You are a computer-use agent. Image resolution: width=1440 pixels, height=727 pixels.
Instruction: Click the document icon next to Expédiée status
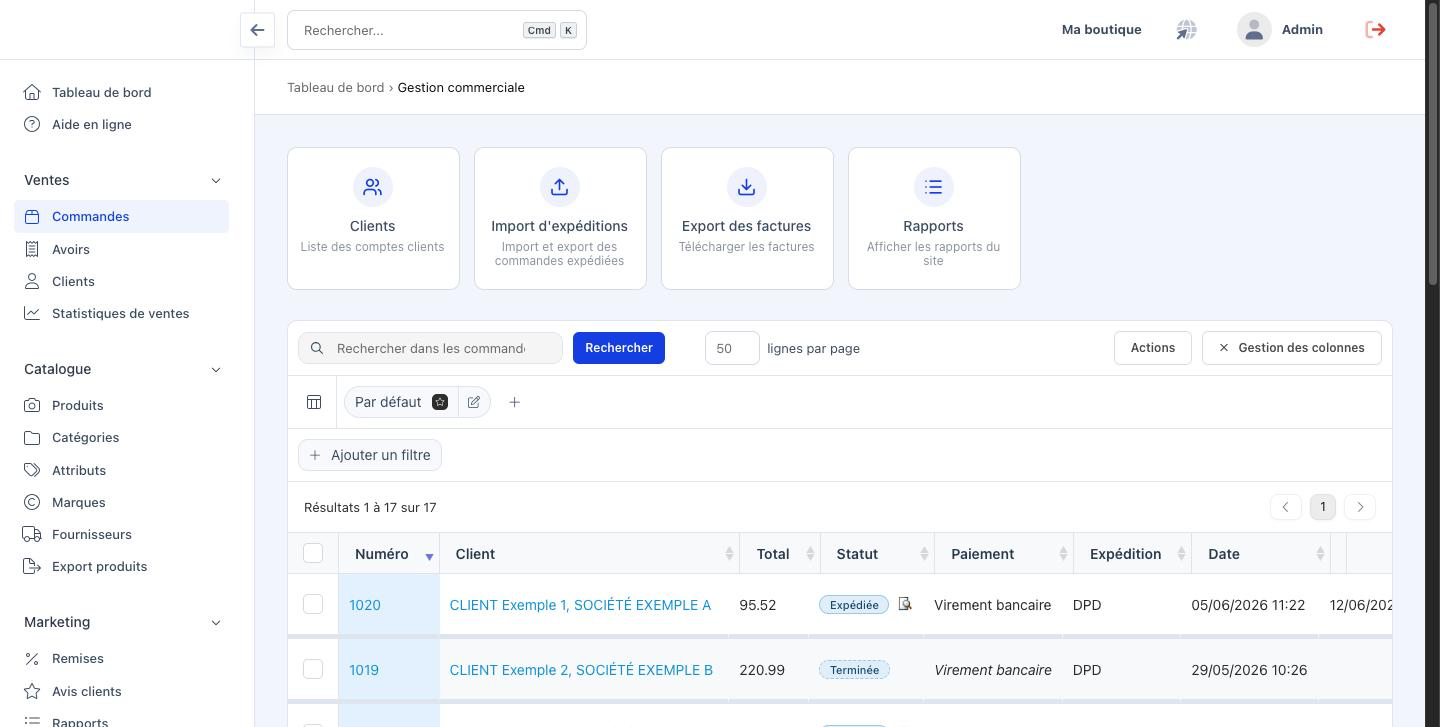(905, 604)
